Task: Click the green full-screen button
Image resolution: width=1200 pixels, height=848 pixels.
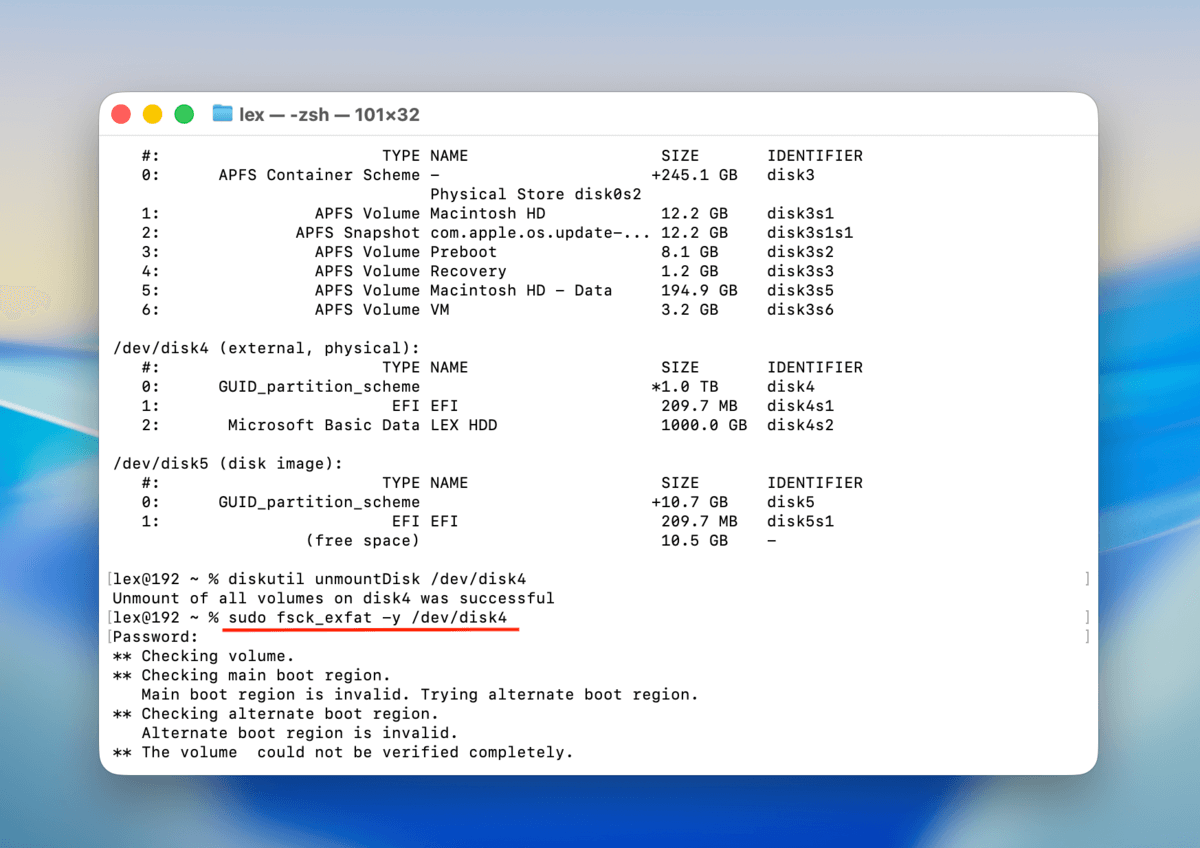Action: click(184, 114)
